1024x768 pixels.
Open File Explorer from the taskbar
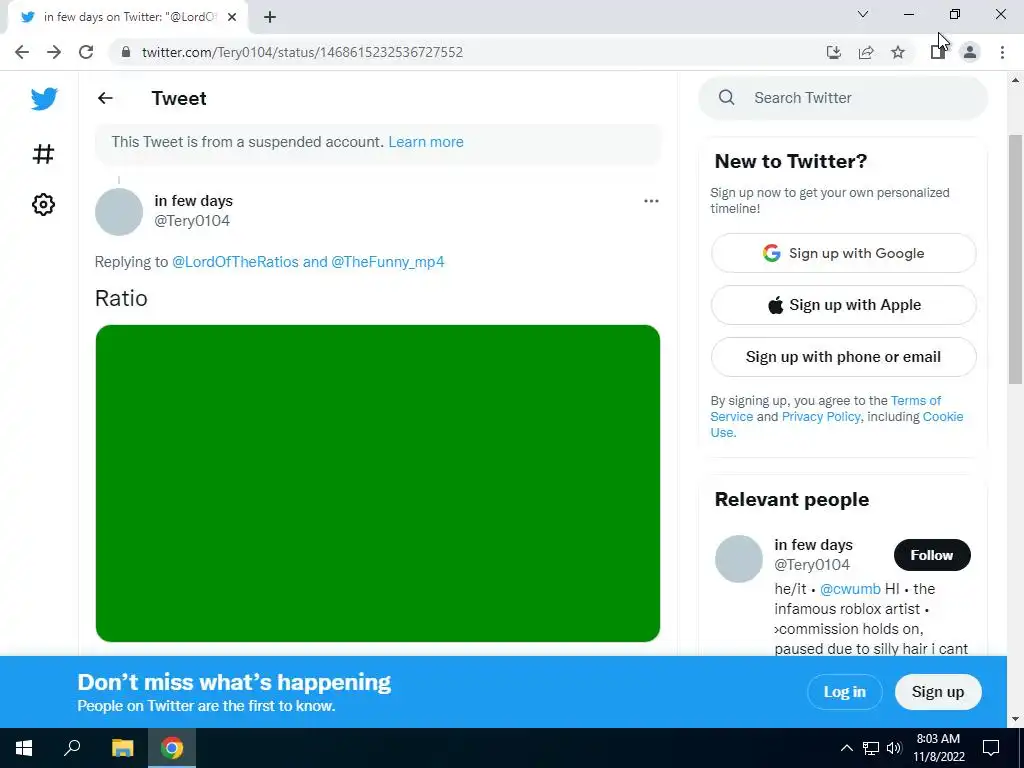(x=122, y=748)
